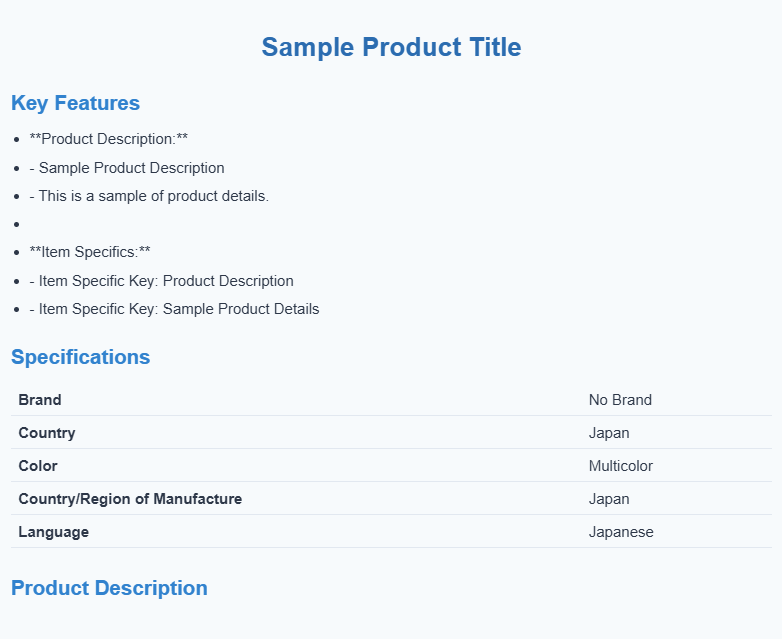This screenshot has width=782, height=639.
Task: Select 'Item Specific Key: Sample Product Details' bullet
Action: point(174,309)
